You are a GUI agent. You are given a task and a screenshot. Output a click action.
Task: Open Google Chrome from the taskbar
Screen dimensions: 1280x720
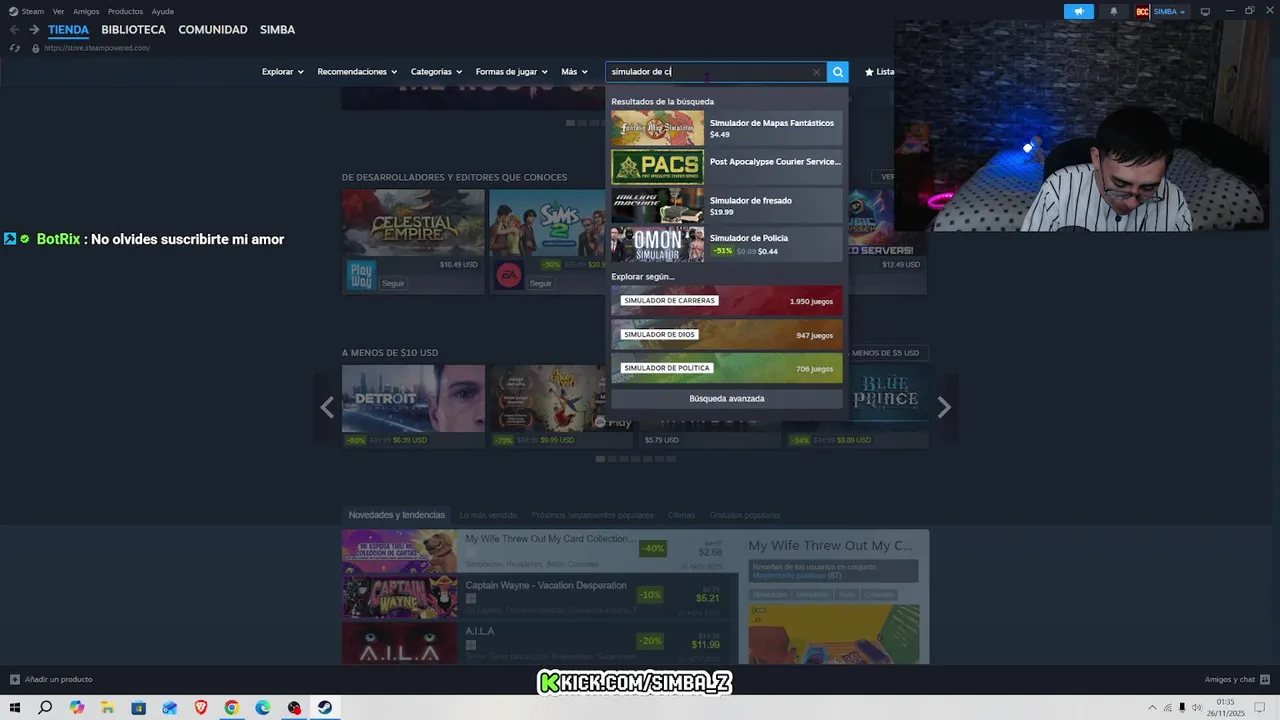pos(232,708)
